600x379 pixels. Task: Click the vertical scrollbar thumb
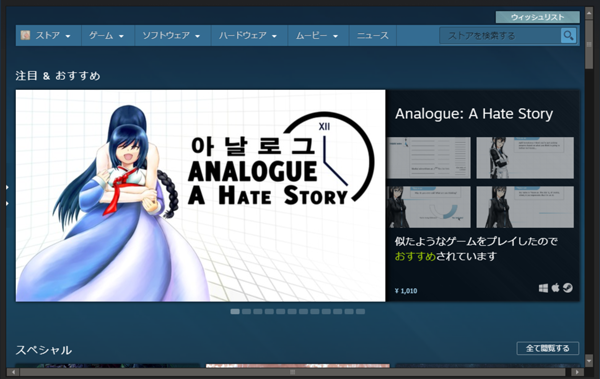coord(589,45)
